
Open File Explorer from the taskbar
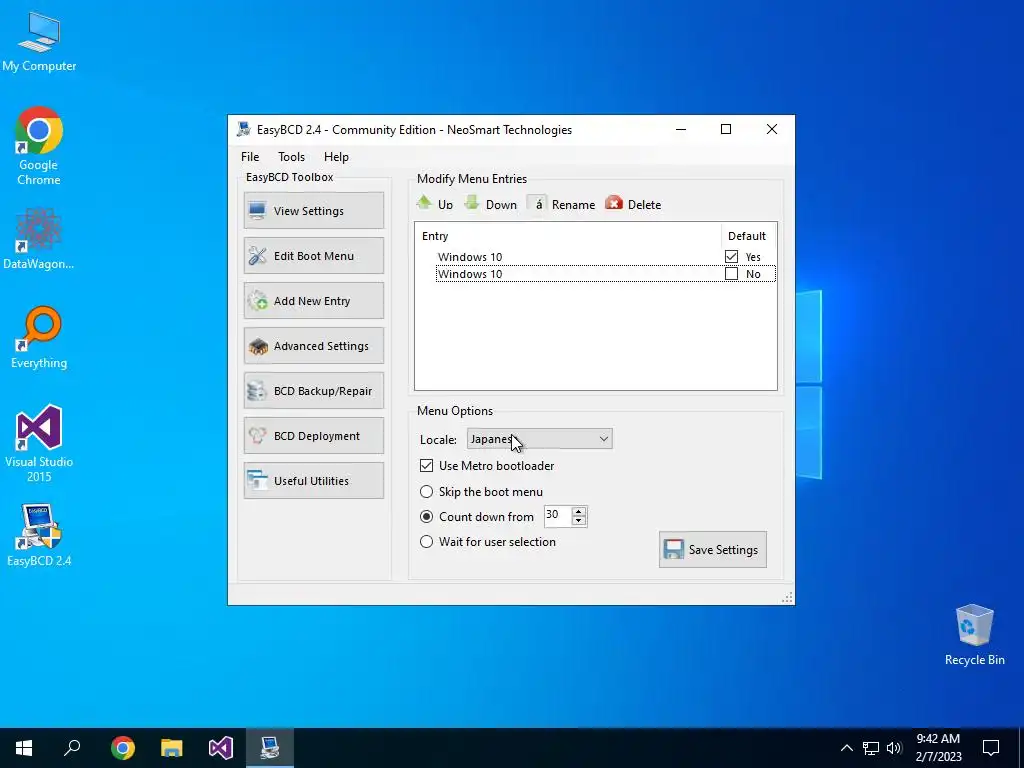(x=172, y=748)
